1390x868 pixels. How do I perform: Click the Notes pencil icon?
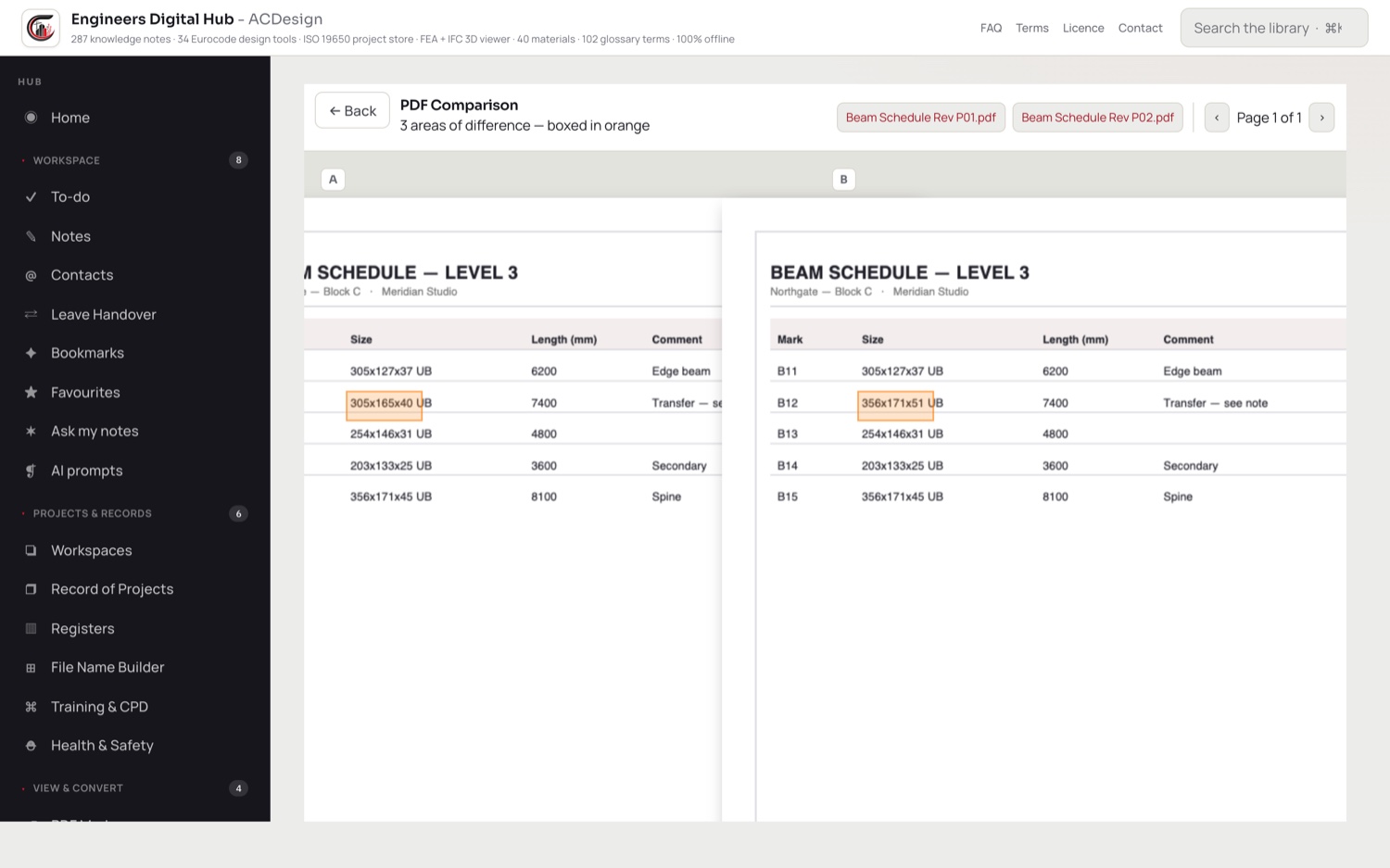point(31,236)
